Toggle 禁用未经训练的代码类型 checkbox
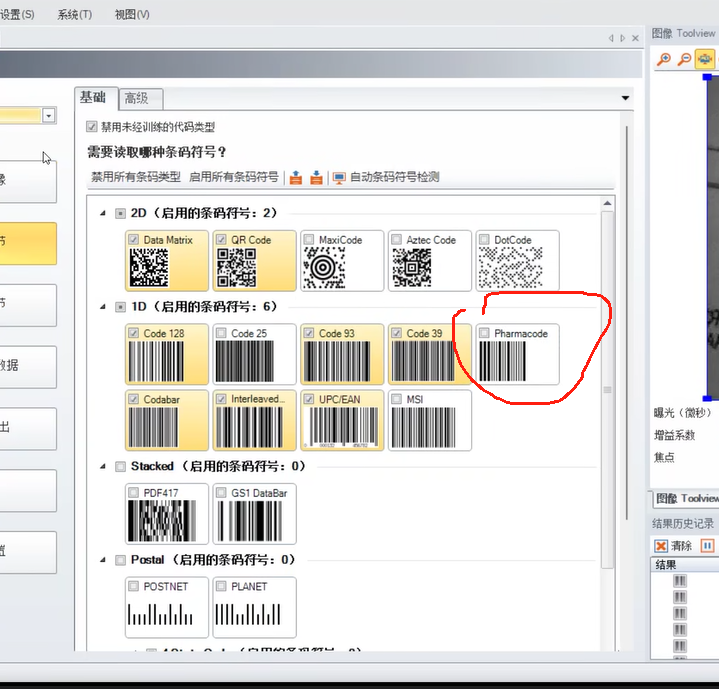The width and height of the screenshot is (719, 689). point(92,127)
